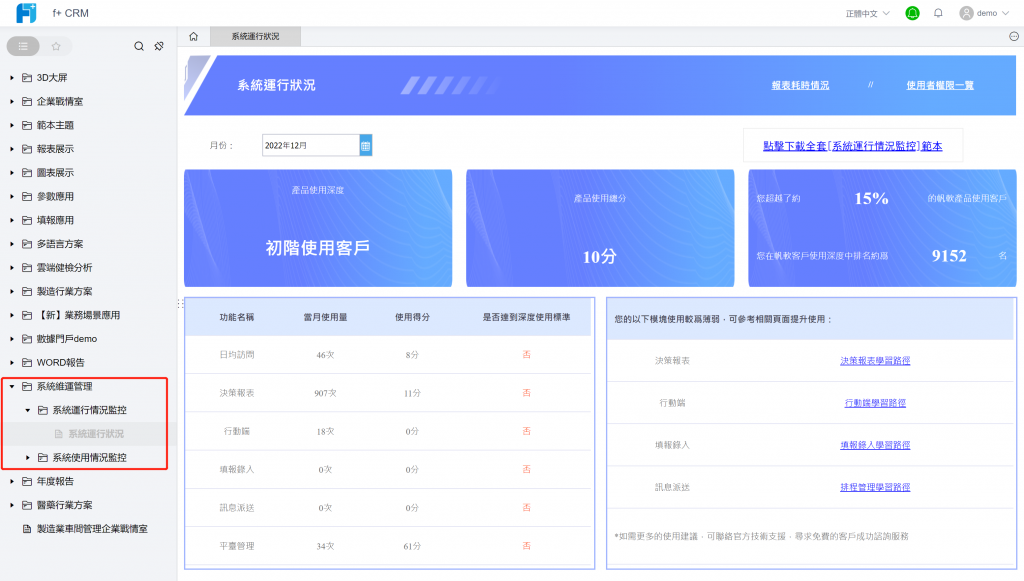Open the 正體中文 language dropdown

(867, 13)
